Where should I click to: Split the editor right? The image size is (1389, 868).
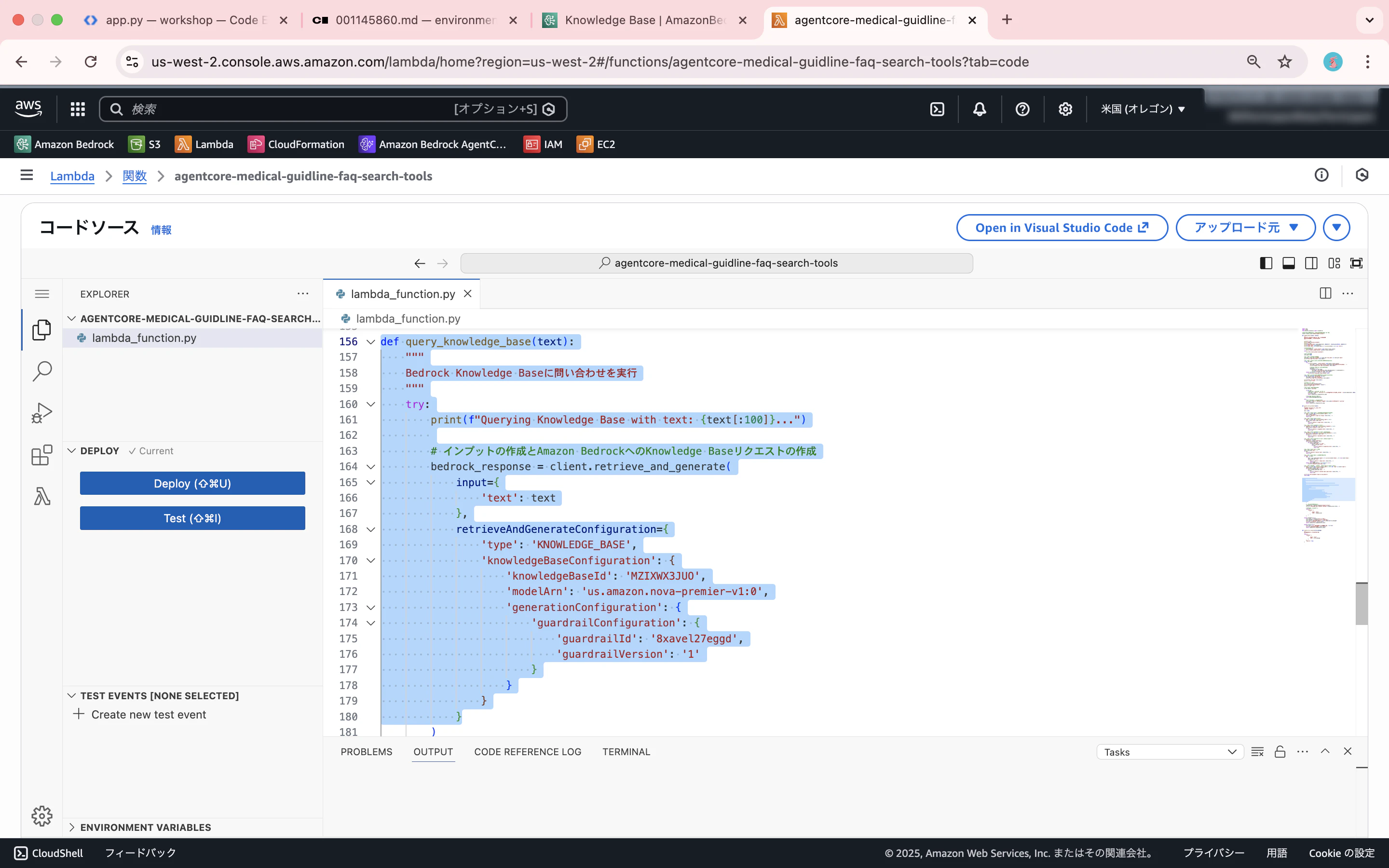tap(1325, 293)
